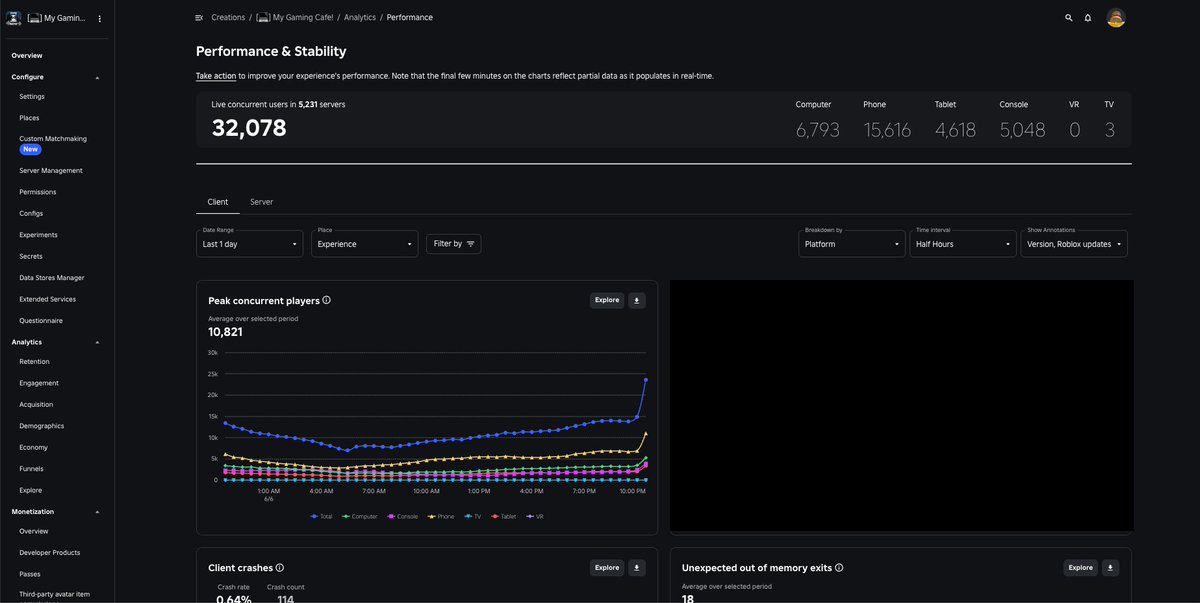Toggle the Console series in chart legend
Image resolution: width=1200 pixels, height=603 pixels.
click(402, 516)
